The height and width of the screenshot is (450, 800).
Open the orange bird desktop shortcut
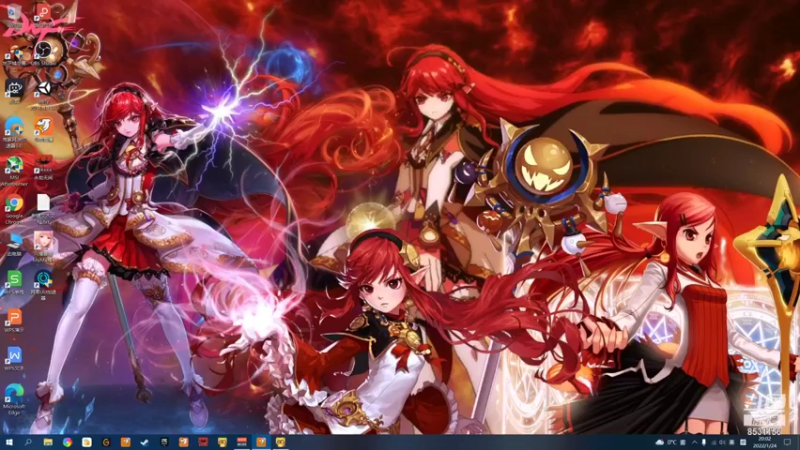click(x=44, y=129)
